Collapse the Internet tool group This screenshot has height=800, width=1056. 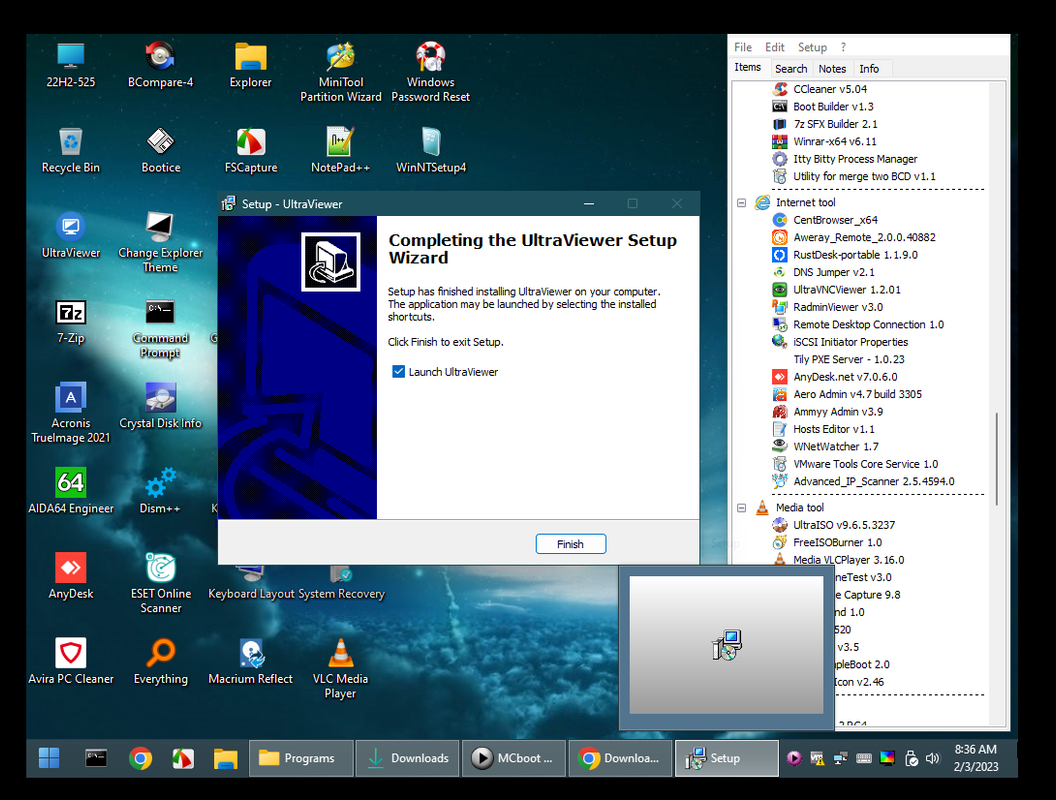pyautogui.click(x=741, y=203)
